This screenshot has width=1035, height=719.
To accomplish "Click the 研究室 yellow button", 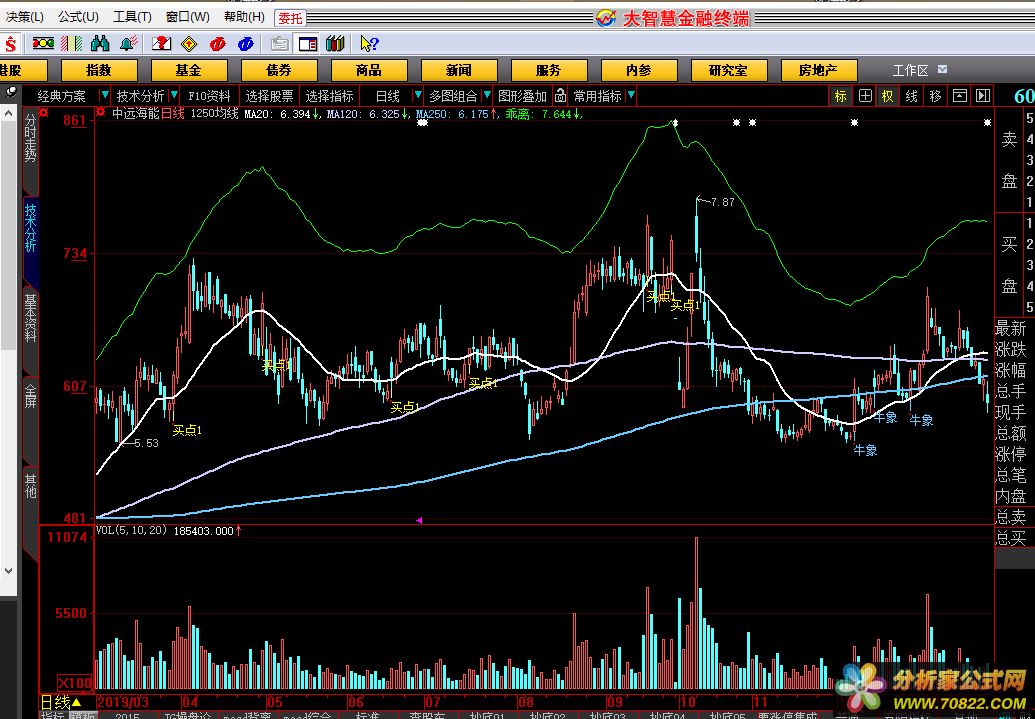I will 729,70.
